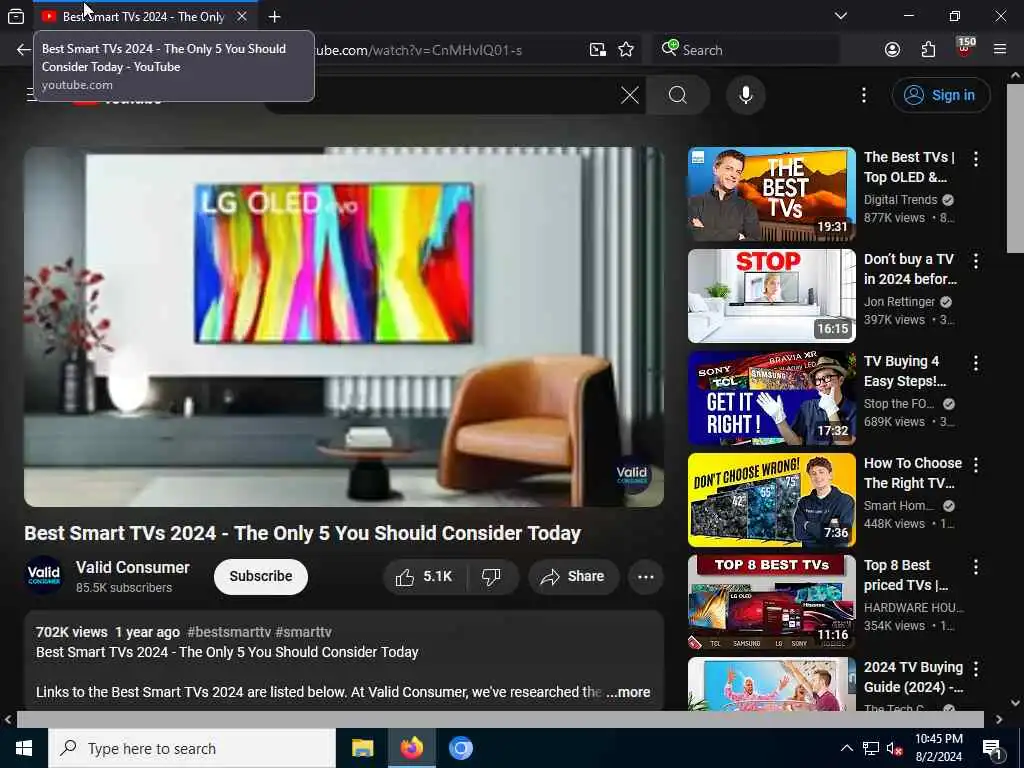Open Windows notification center icon
1024x768 pixels.
pos(992,749)
